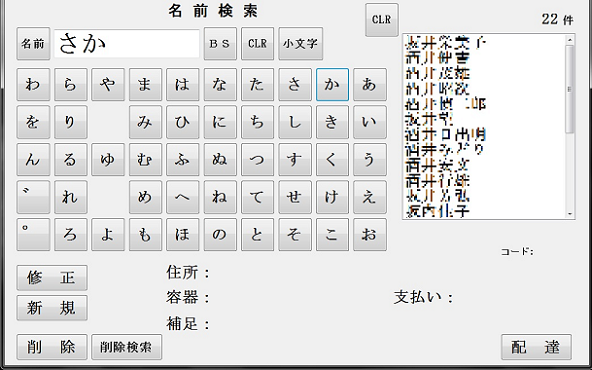Toggle 小文字 small-character mode

(301, 43)
